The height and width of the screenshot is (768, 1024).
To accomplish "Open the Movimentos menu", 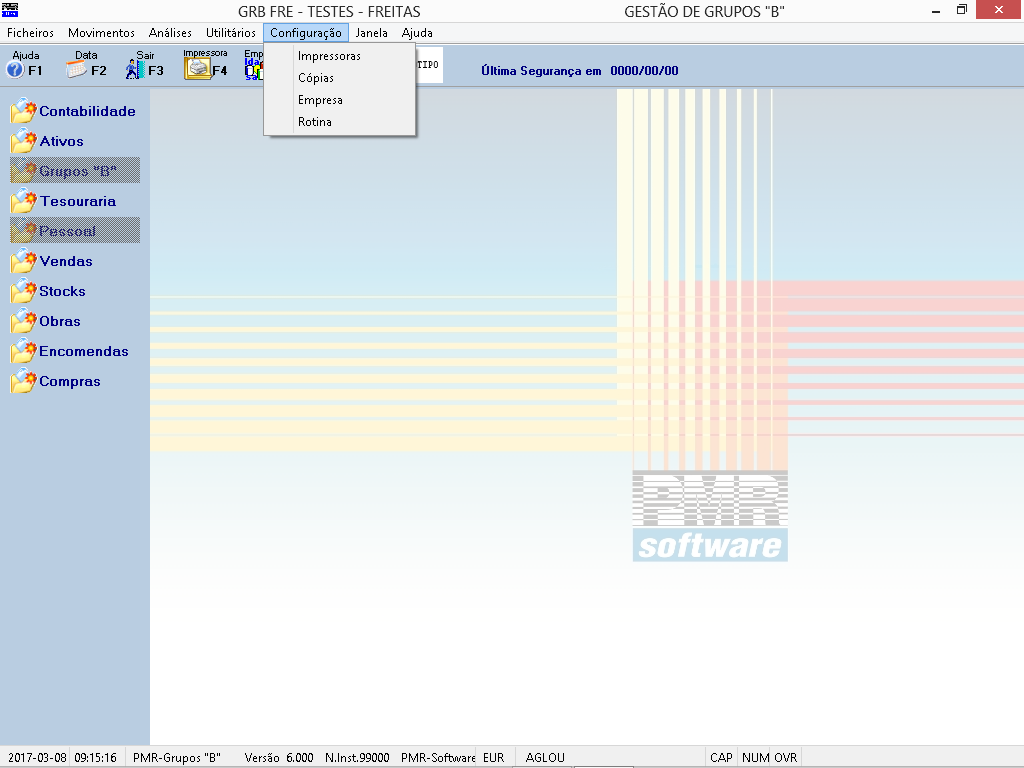I will [x=101, y=33].
